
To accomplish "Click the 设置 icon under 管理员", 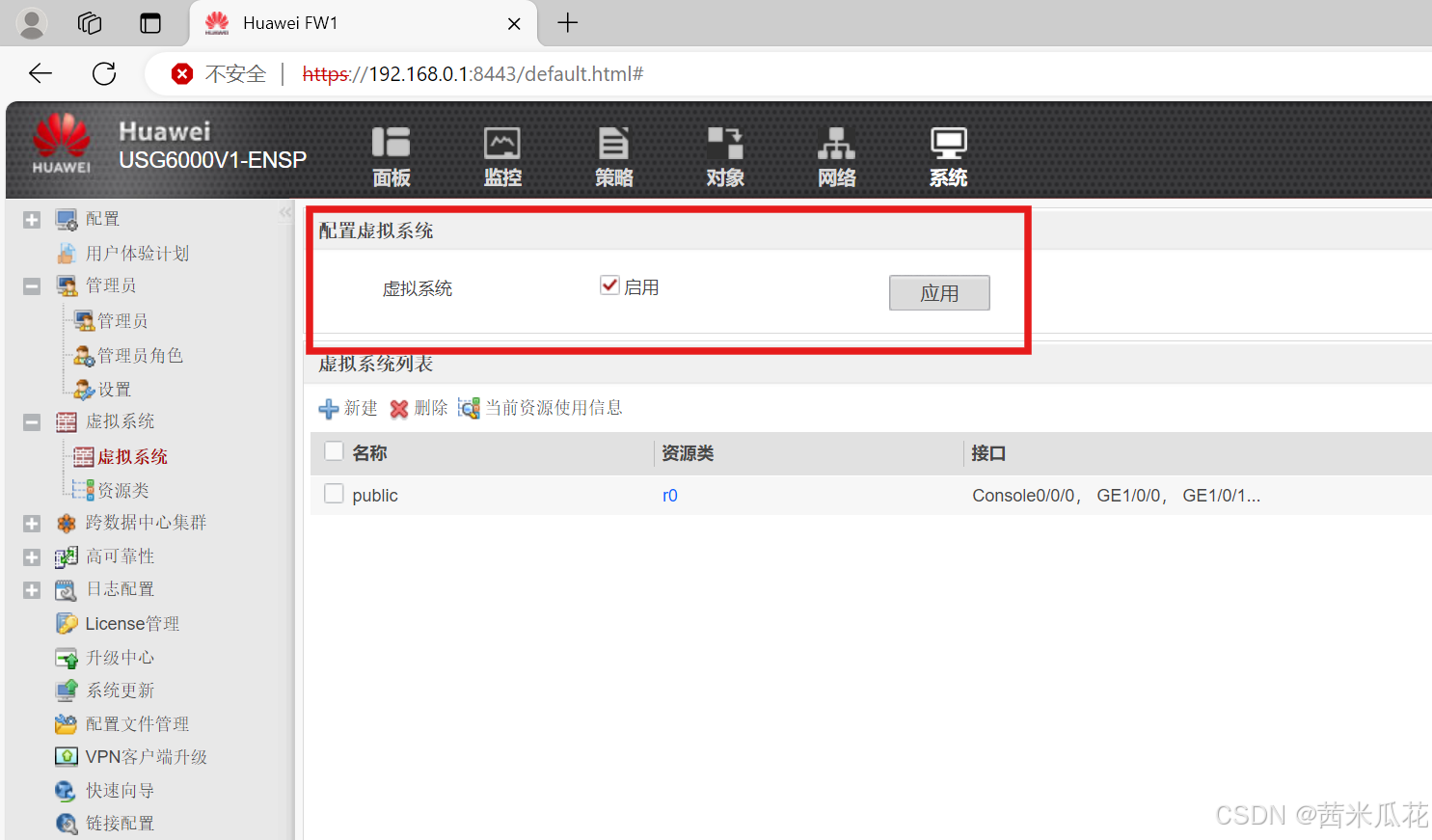I will 84,390.
